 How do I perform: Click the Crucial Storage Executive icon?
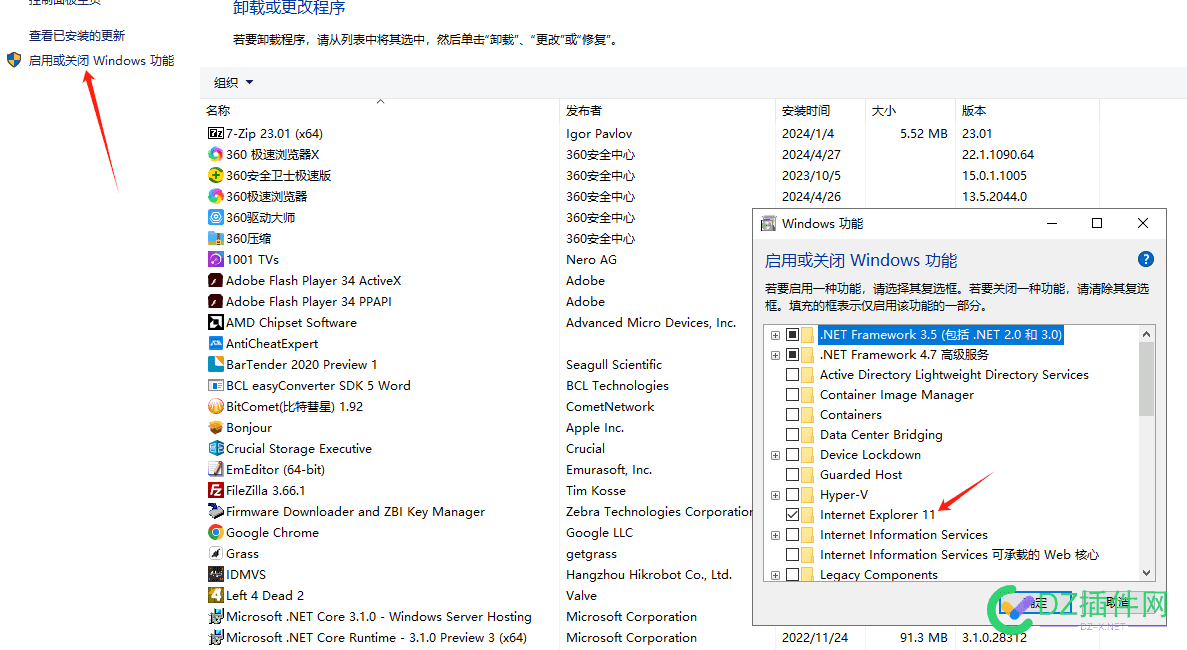[x=216, y=449]
